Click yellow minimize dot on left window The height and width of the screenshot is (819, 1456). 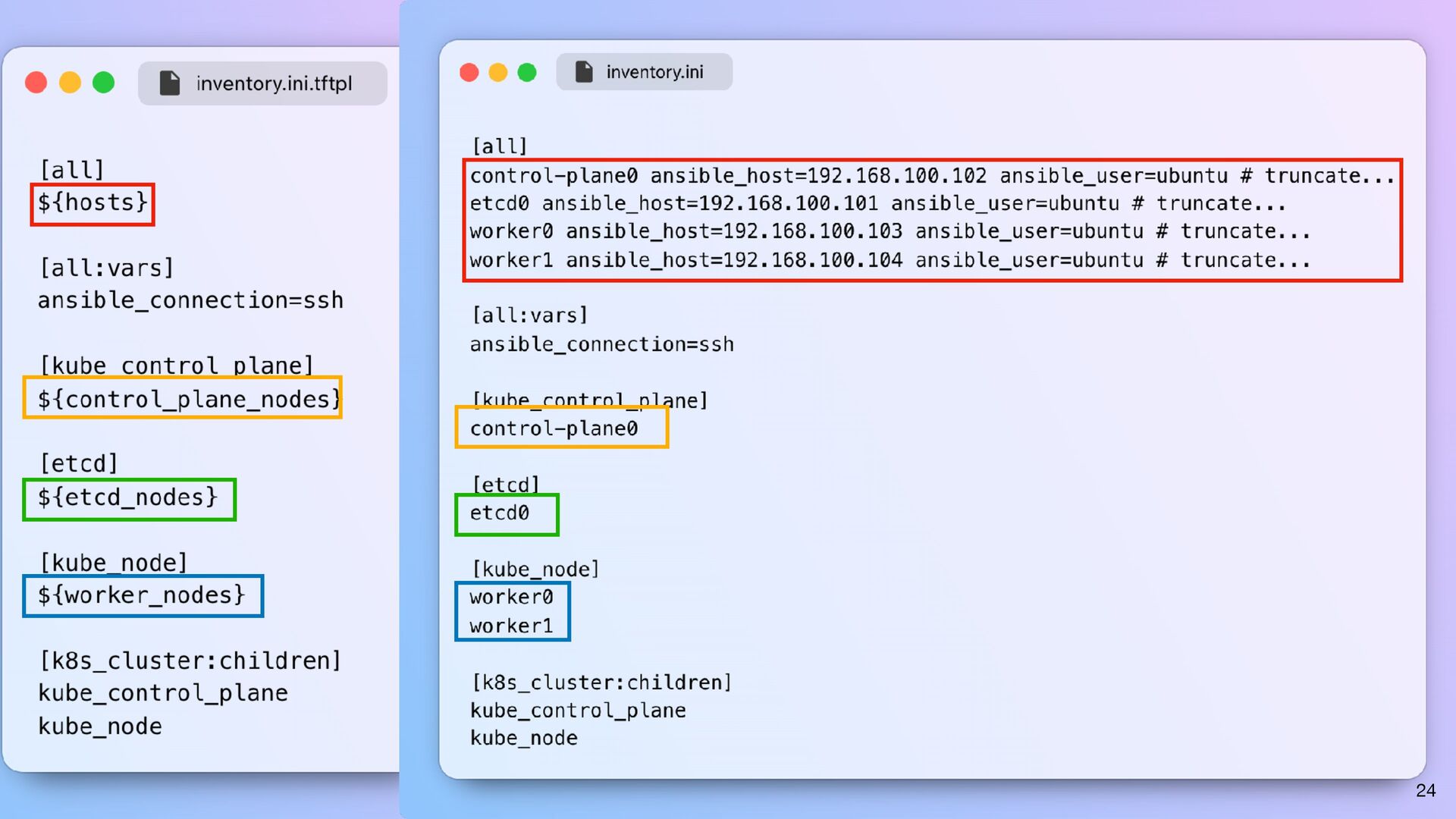(x=70, y=83)
